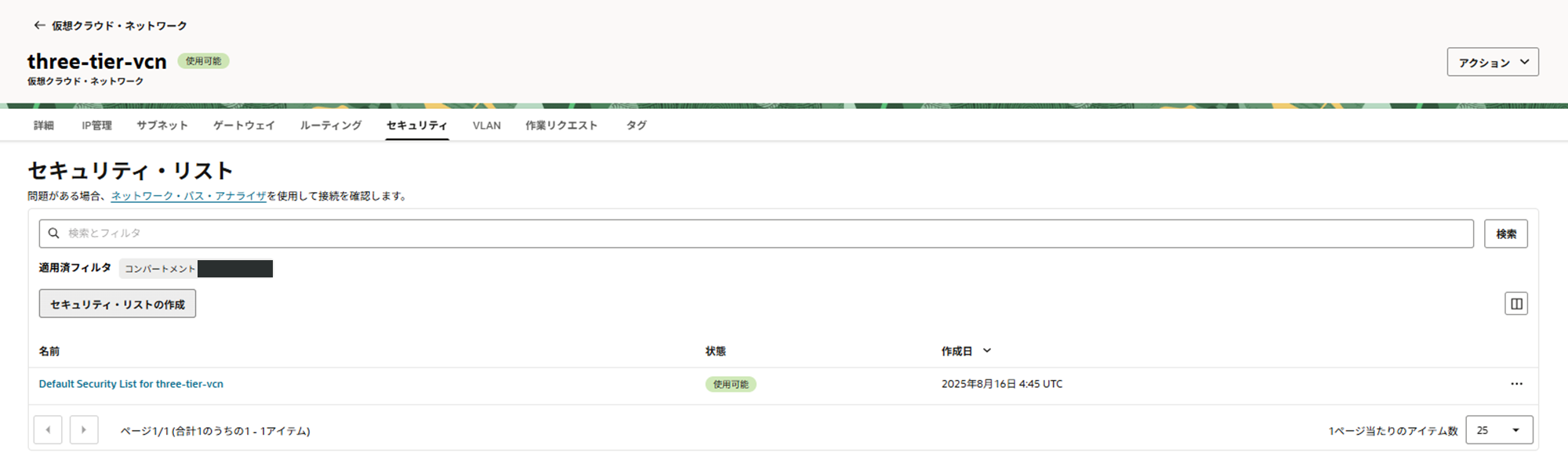1568x460 pixels.
Task: Click the ページ1/1 pagination summary text
Action: (x=216, y=431)
